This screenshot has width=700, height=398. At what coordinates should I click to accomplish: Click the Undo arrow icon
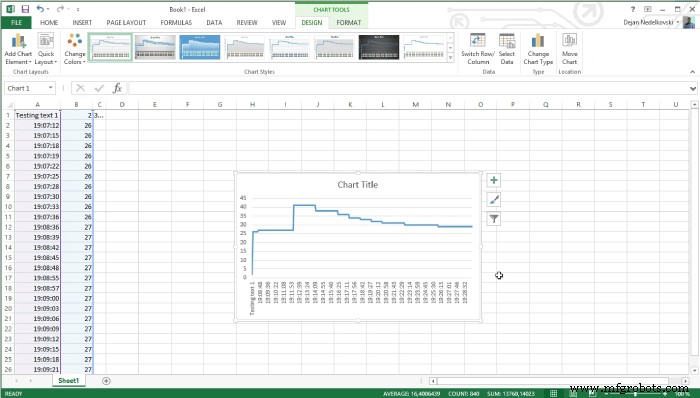coord(40,9)
